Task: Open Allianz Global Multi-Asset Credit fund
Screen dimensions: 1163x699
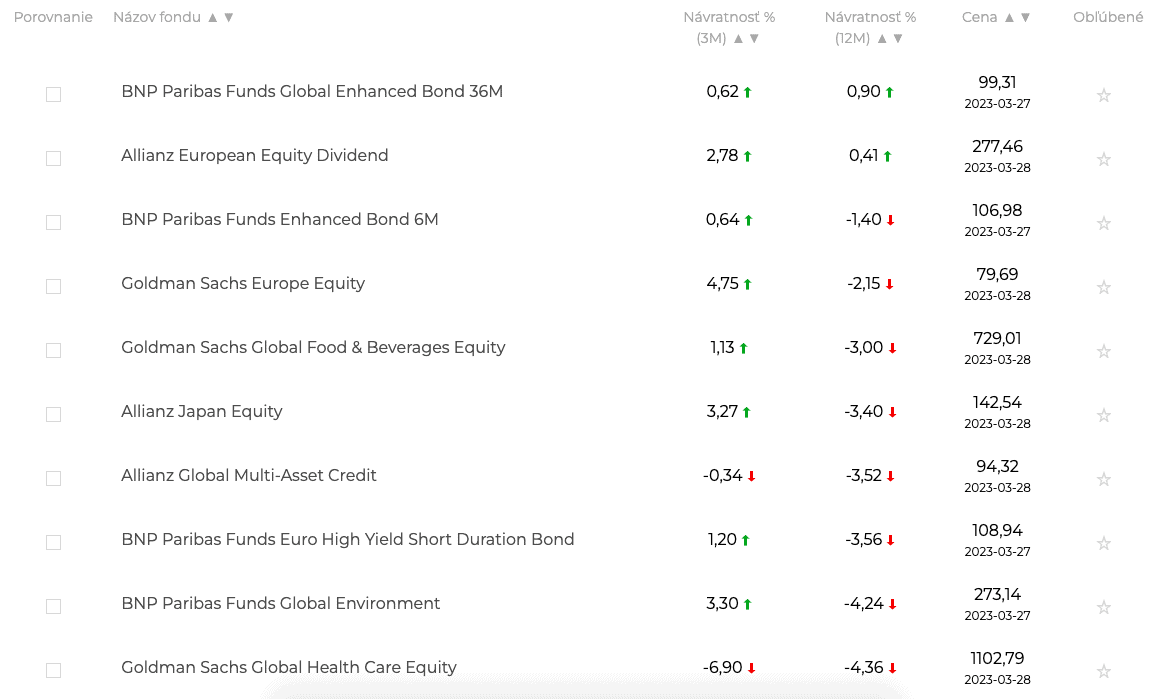Action: (x=249, y=476)
